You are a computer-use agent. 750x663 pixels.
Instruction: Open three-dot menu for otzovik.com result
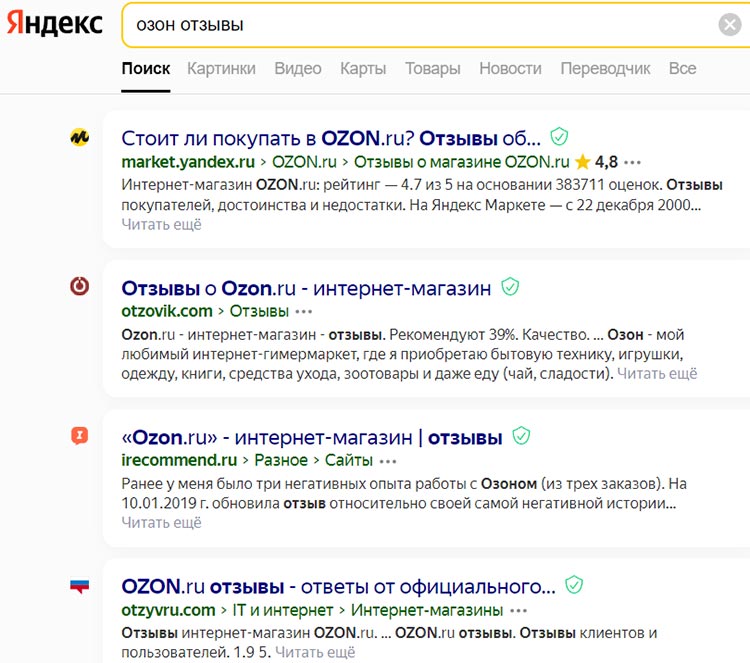pyautogui.click(x=304, y=311)
